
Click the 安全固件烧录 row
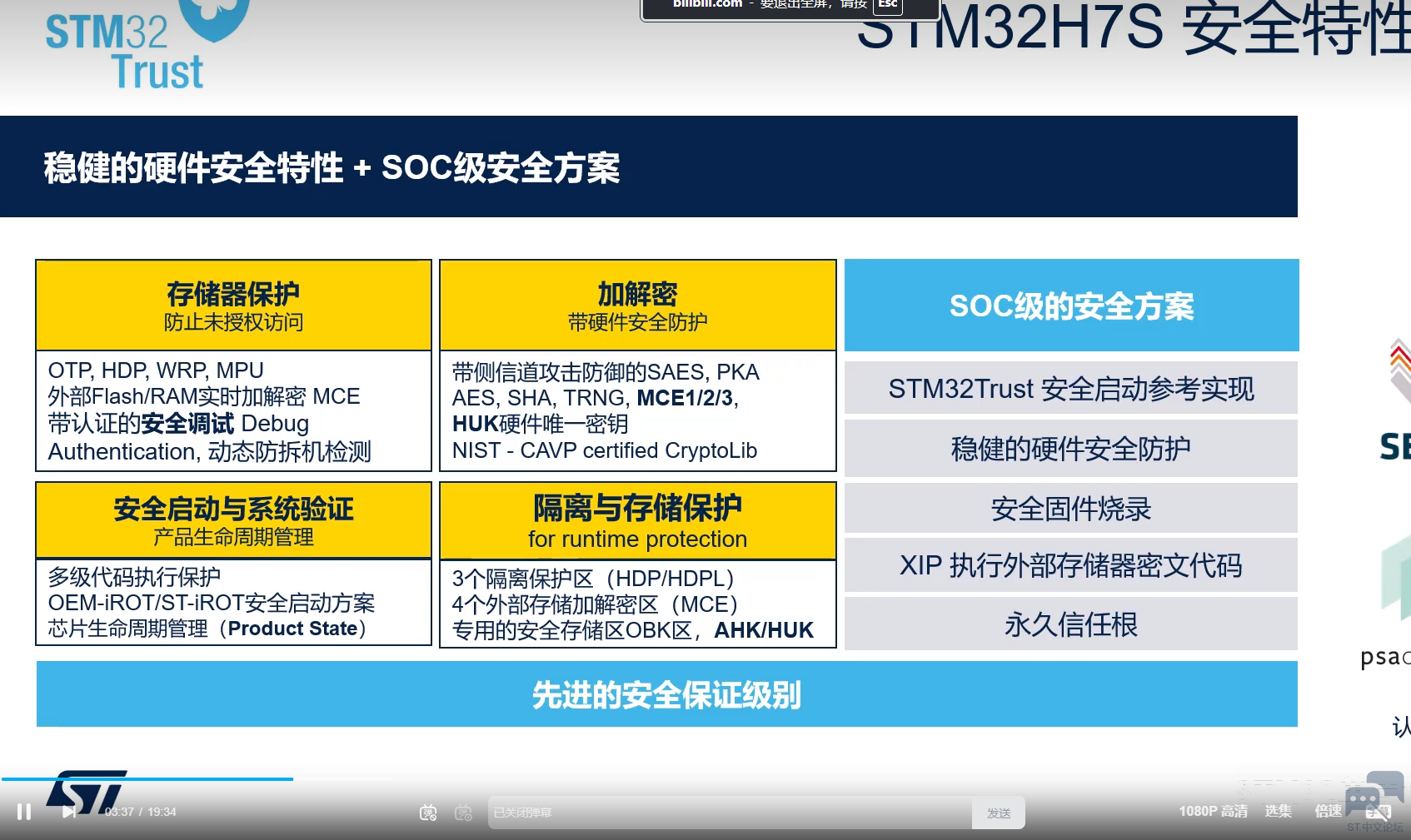coord(1071,508)
